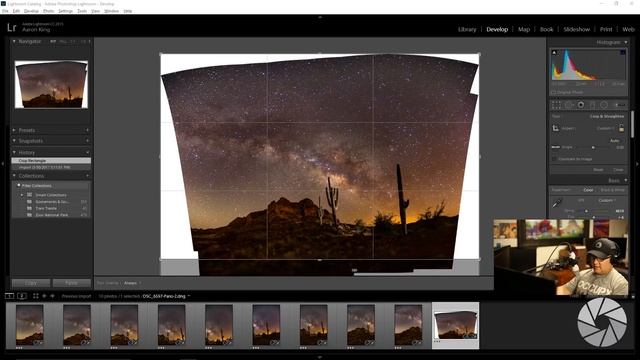This screenshot has width=640, height=360.
Task: Select the Adjustment Brush tool
Action: 619,105
